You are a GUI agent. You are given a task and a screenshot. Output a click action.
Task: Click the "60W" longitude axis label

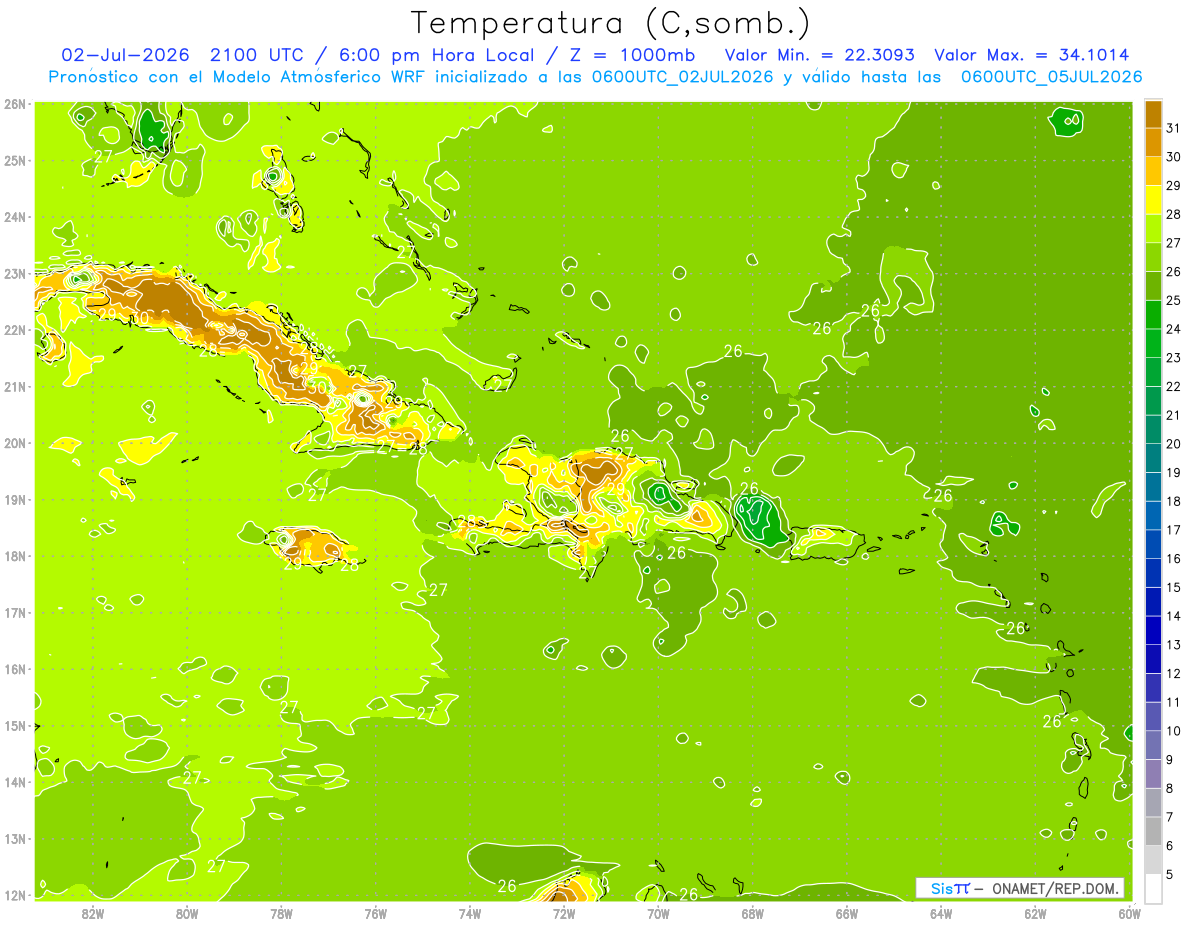click(1129, 913)
